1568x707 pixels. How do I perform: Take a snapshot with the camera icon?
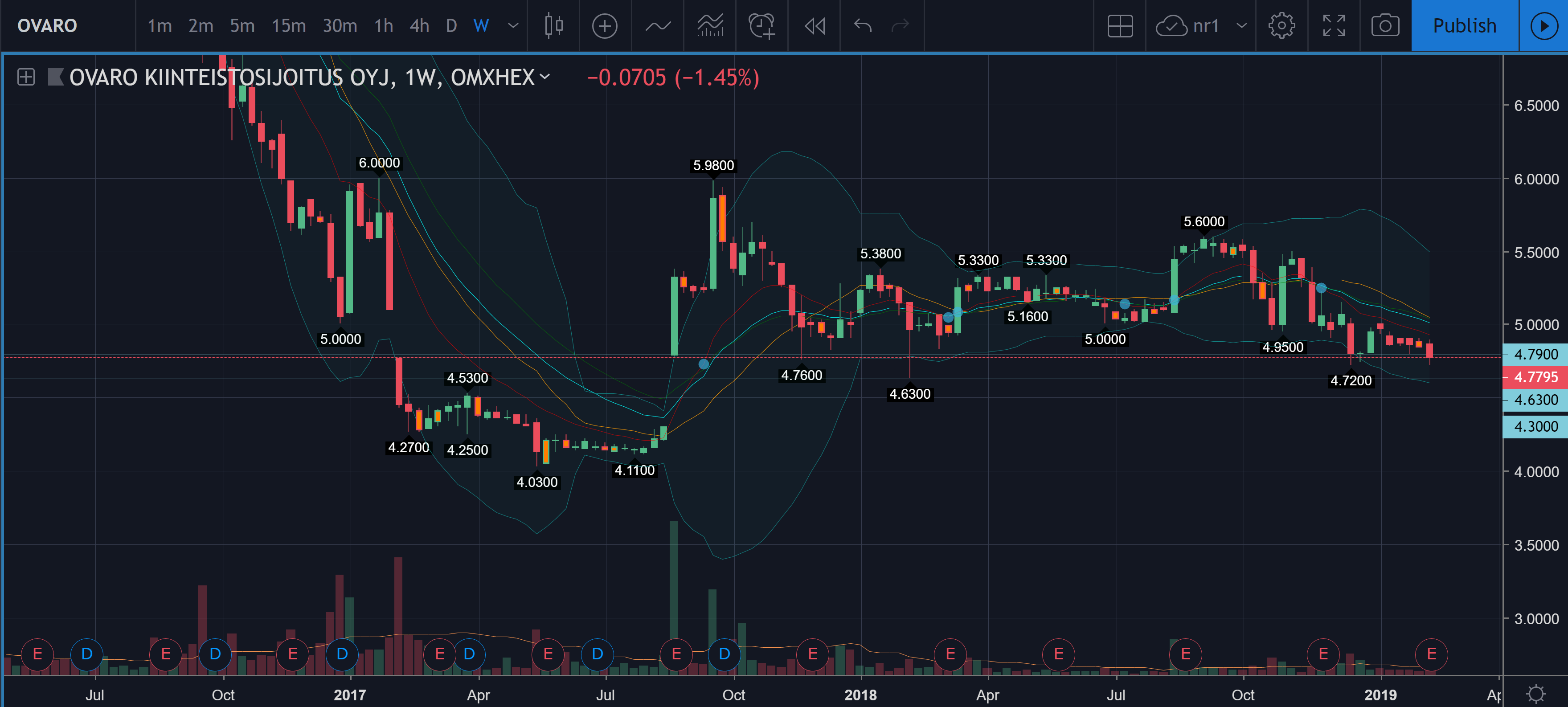pos(1385,25)
